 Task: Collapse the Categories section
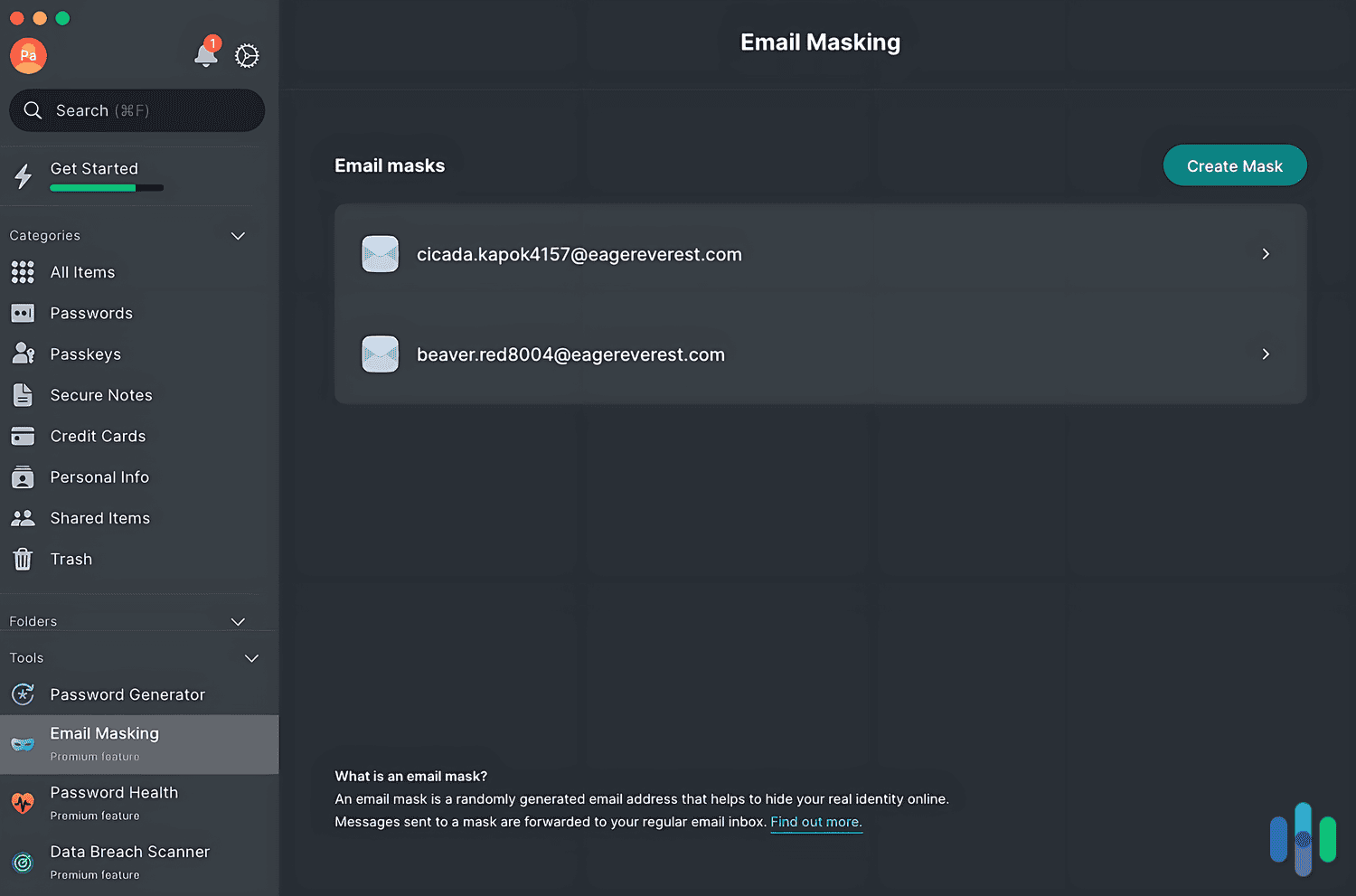[238, 235]
